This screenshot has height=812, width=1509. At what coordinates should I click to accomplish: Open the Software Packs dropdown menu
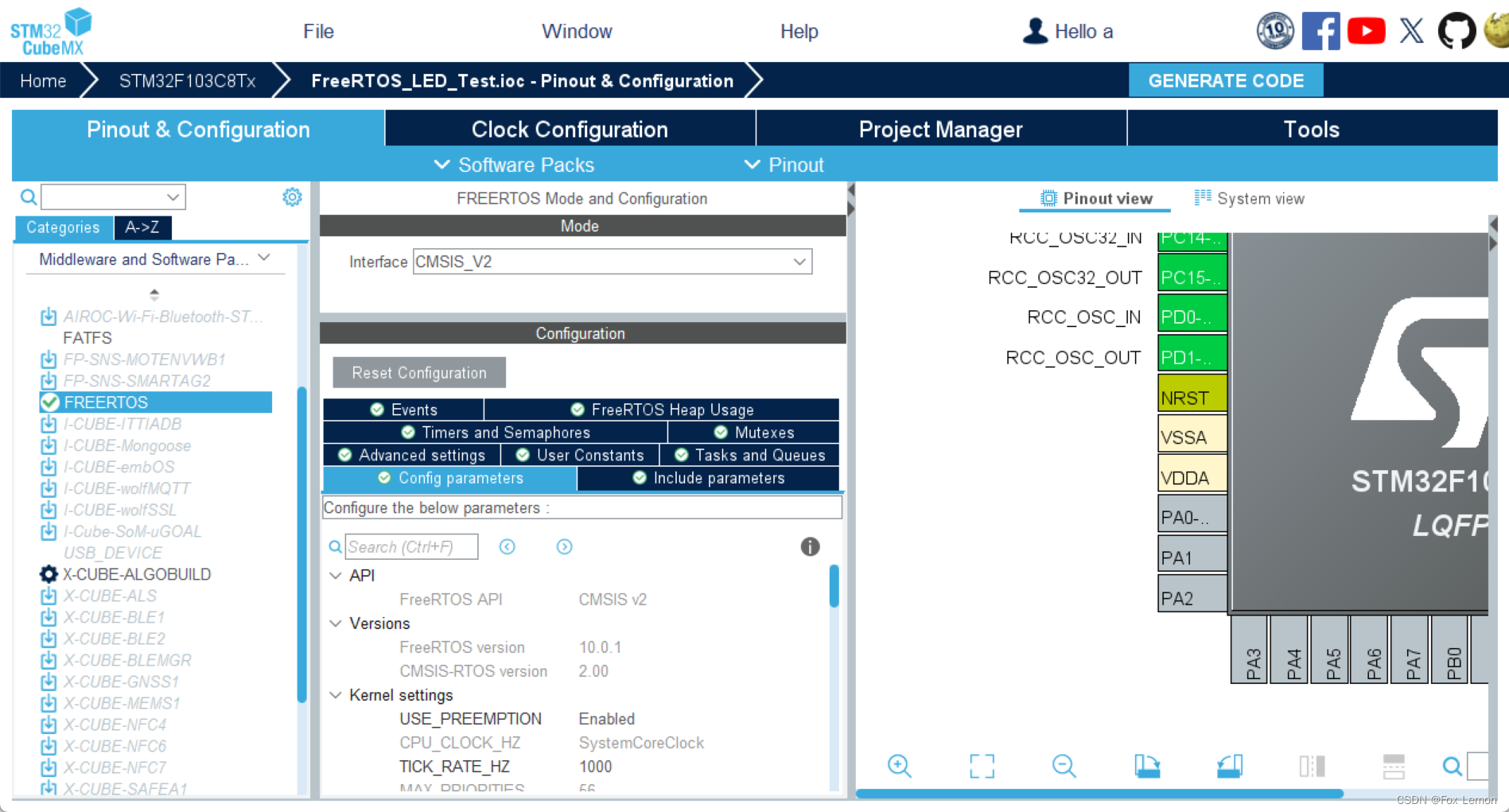[x=514, y=165]
